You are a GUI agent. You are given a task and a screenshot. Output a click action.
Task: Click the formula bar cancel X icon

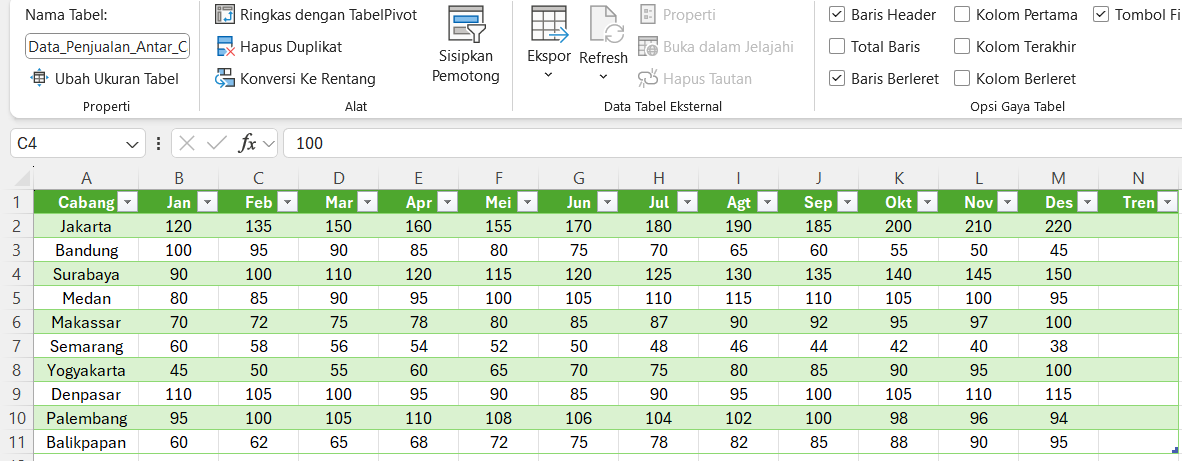[x=188, y=143]
